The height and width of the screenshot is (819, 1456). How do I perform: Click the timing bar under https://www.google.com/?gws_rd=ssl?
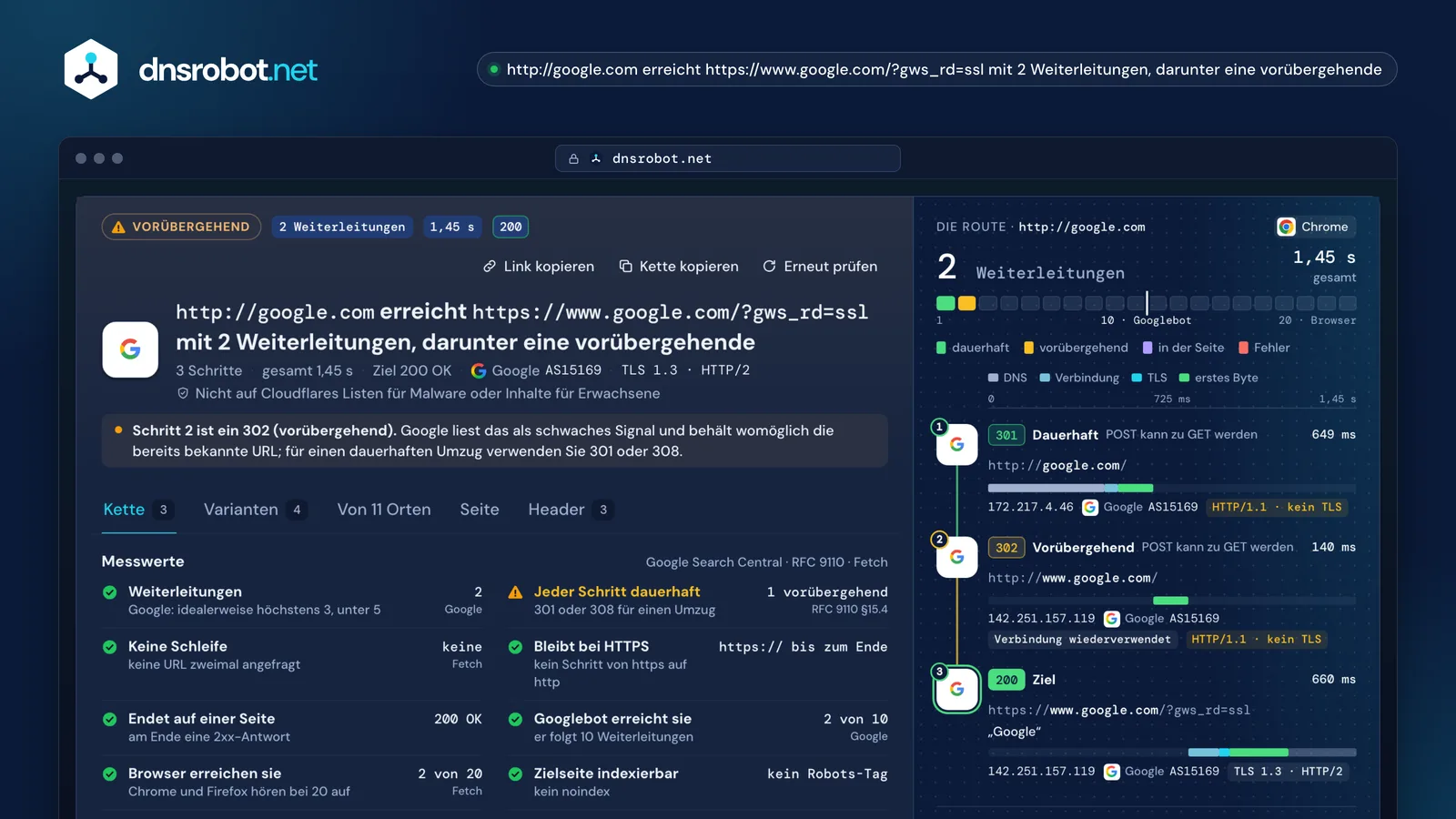(1172, 753)
